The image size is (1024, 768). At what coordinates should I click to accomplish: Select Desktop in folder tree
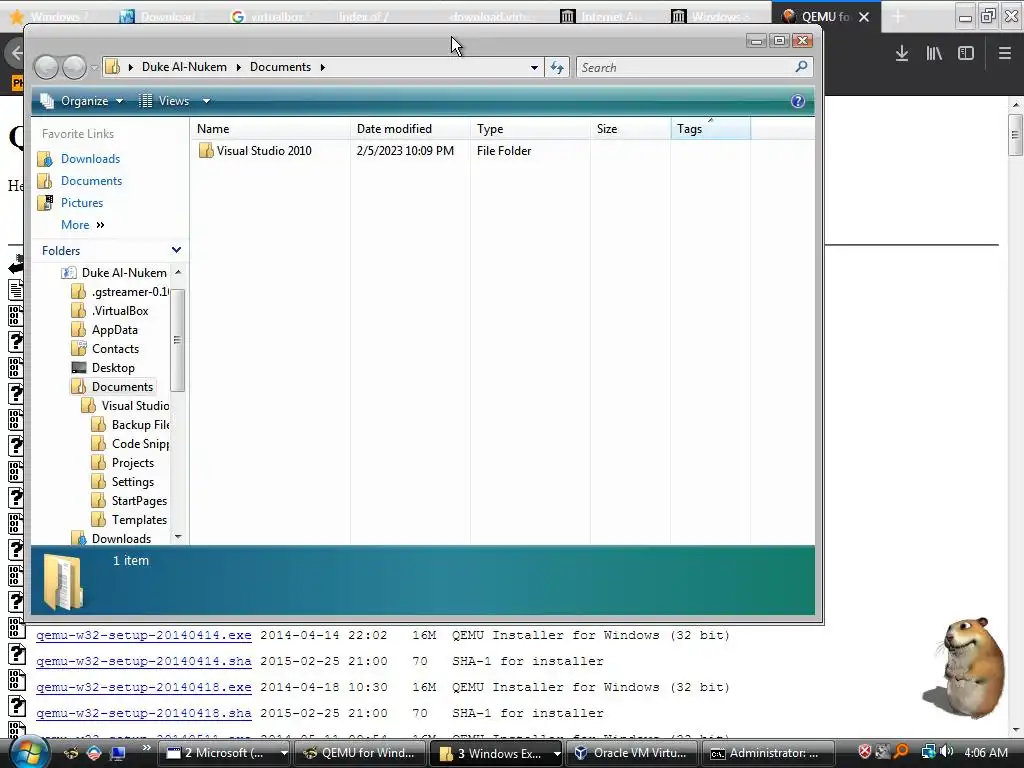tap(113, 368)
